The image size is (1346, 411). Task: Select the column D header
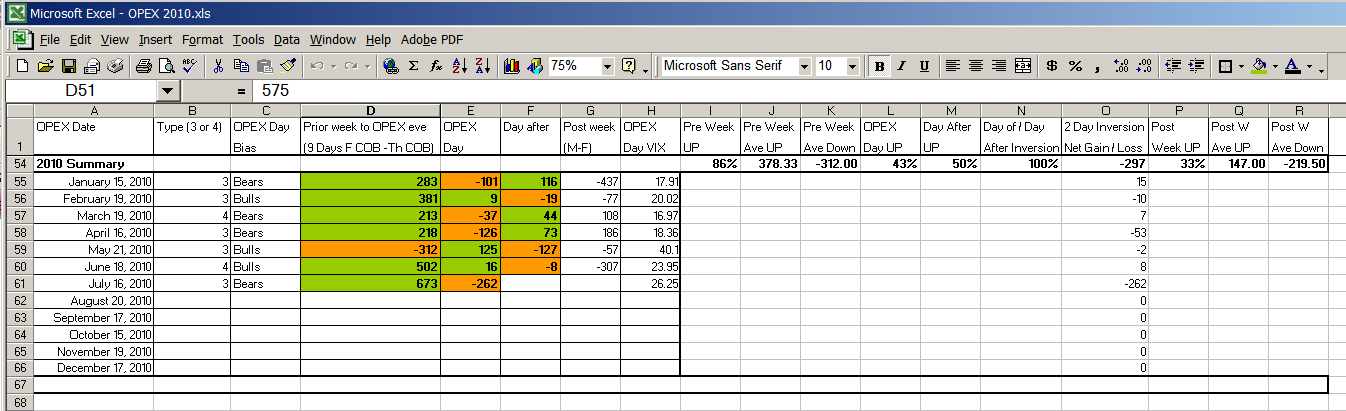[x=370, y=110]
